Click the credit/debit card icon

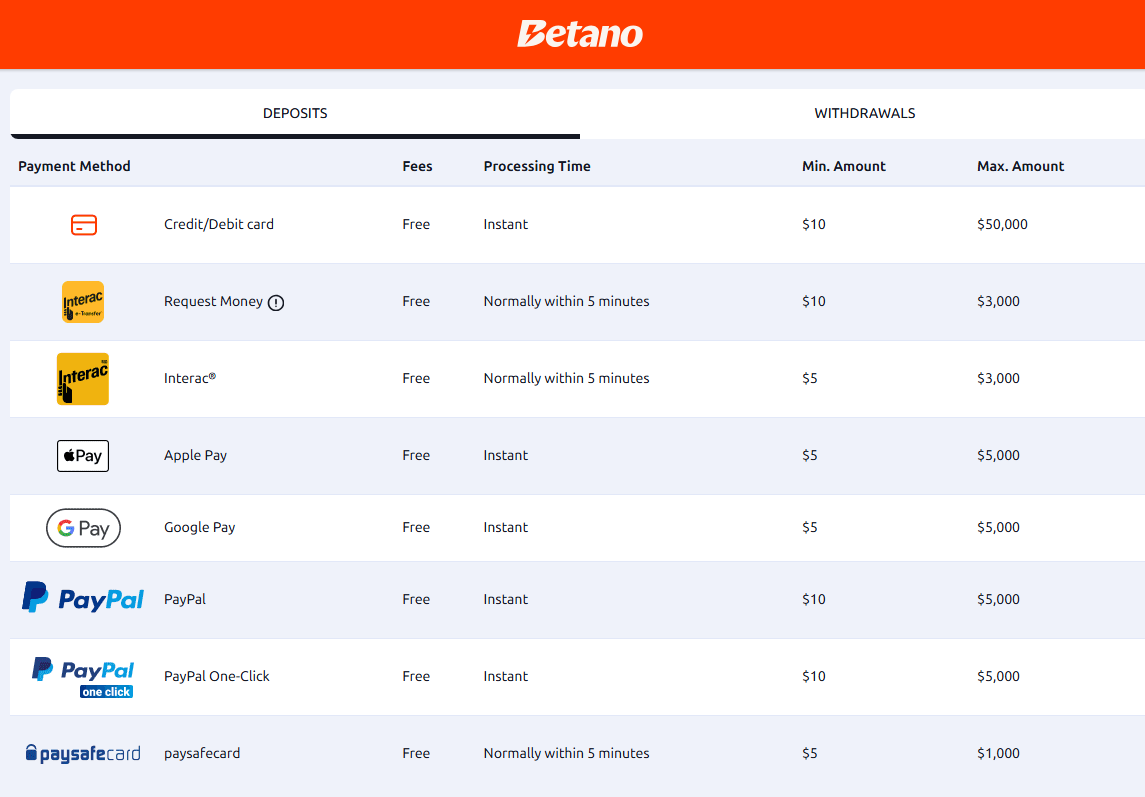(x=83, y=224)
